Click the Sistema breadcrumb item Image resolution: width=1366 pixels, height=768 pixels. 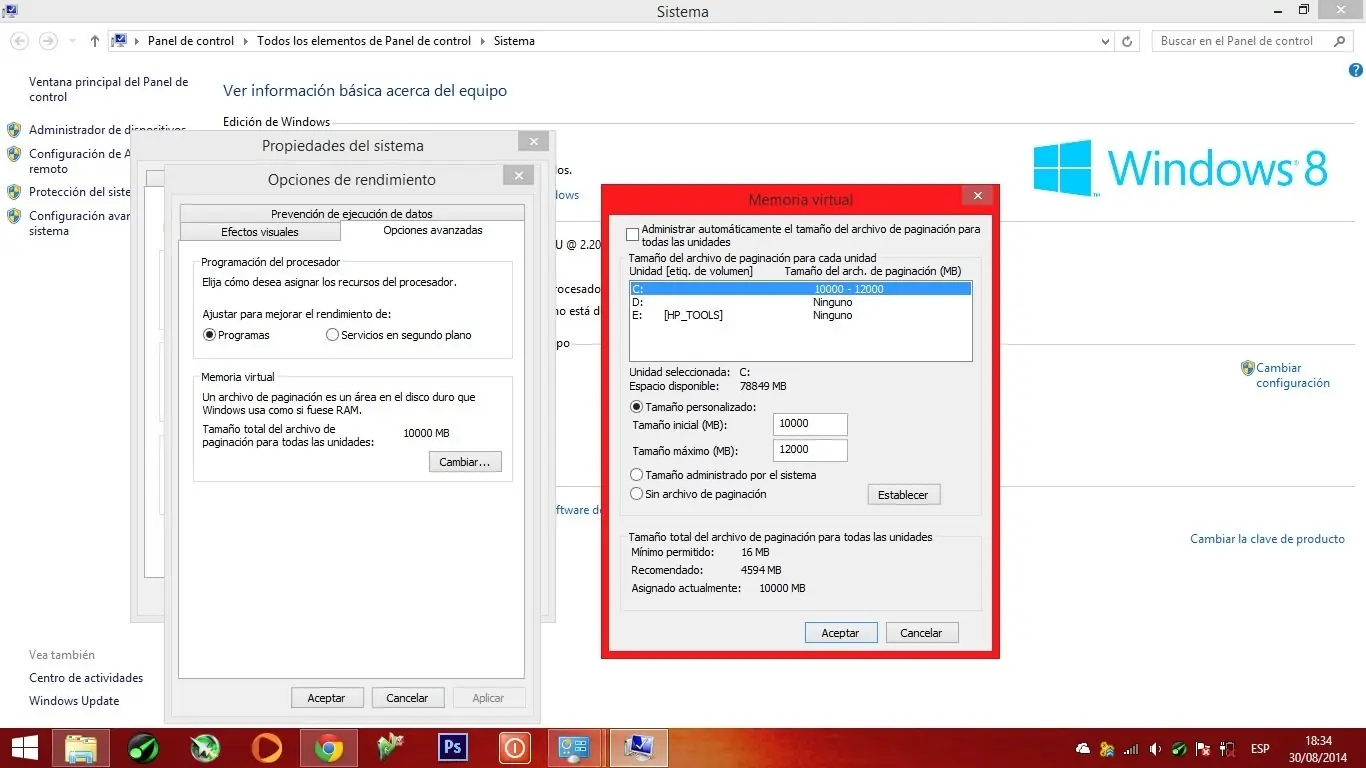[514, 41]
